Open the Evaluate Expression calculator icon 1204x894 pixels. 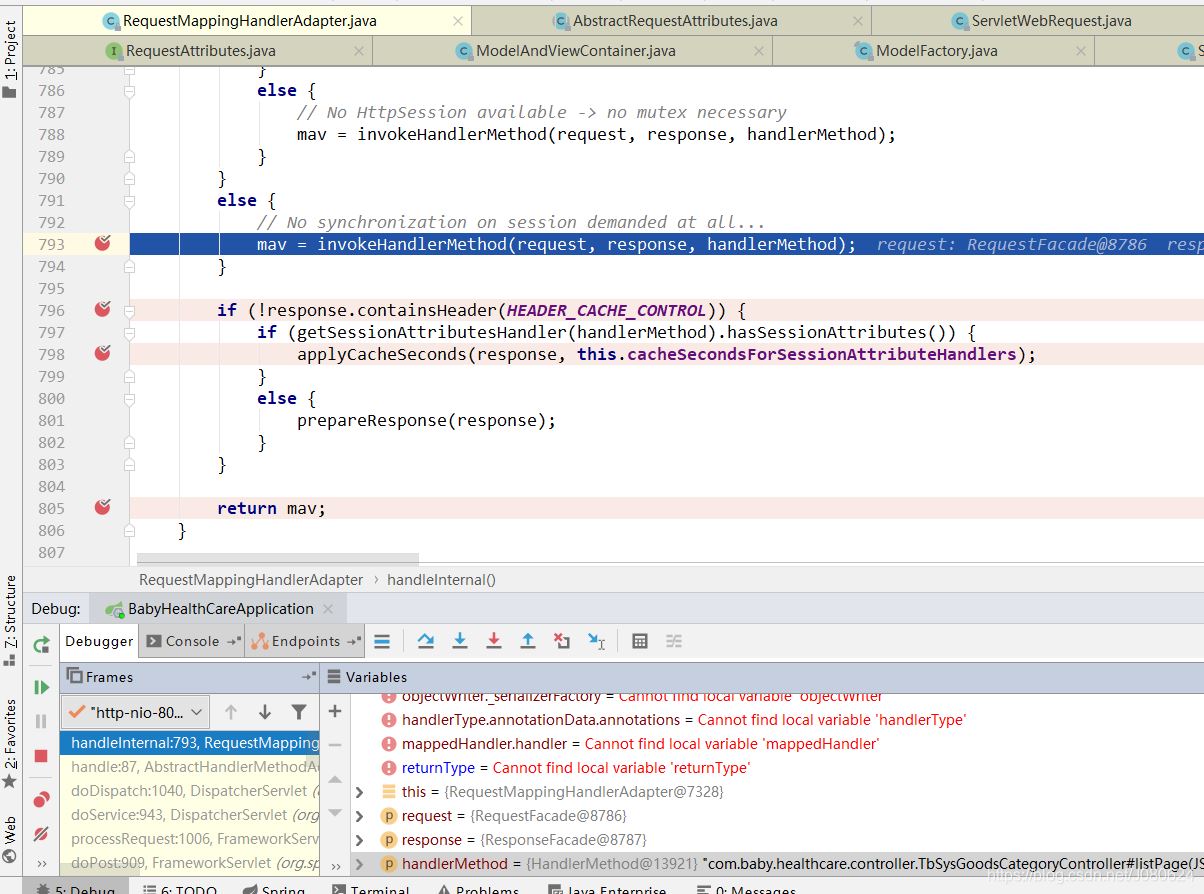[640, 641]
